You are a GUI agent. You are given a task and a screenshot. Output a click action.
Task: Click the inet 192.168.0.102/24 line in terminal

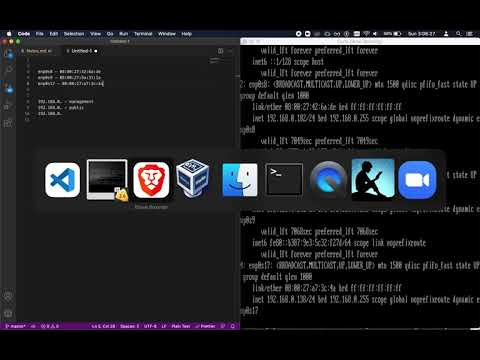point(365,118)
